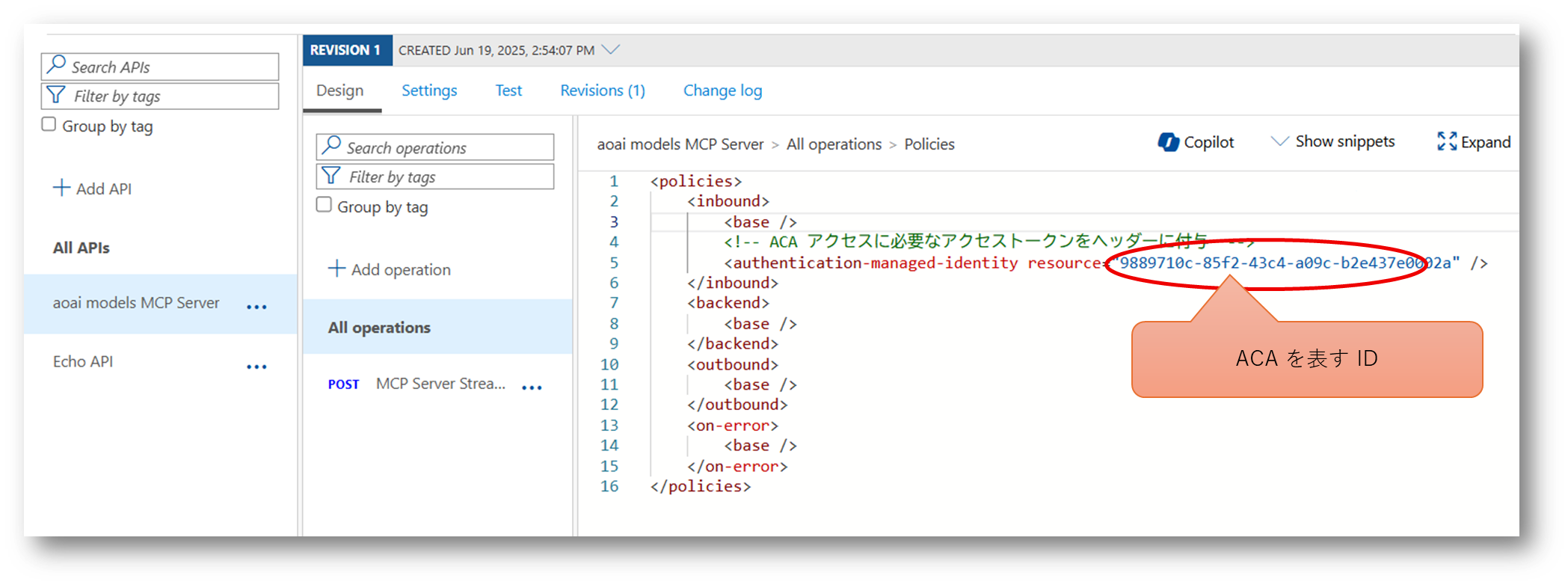
Task: Toggle the Group by tag checkbox for operations
Action: click(325, 205)
